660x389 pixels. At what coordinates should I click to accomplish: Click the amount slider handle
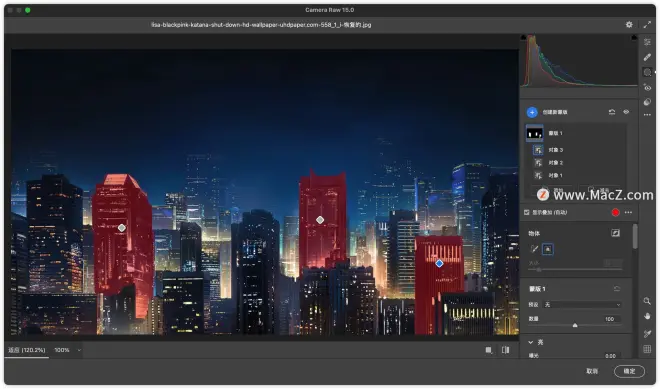coord(575,325)
